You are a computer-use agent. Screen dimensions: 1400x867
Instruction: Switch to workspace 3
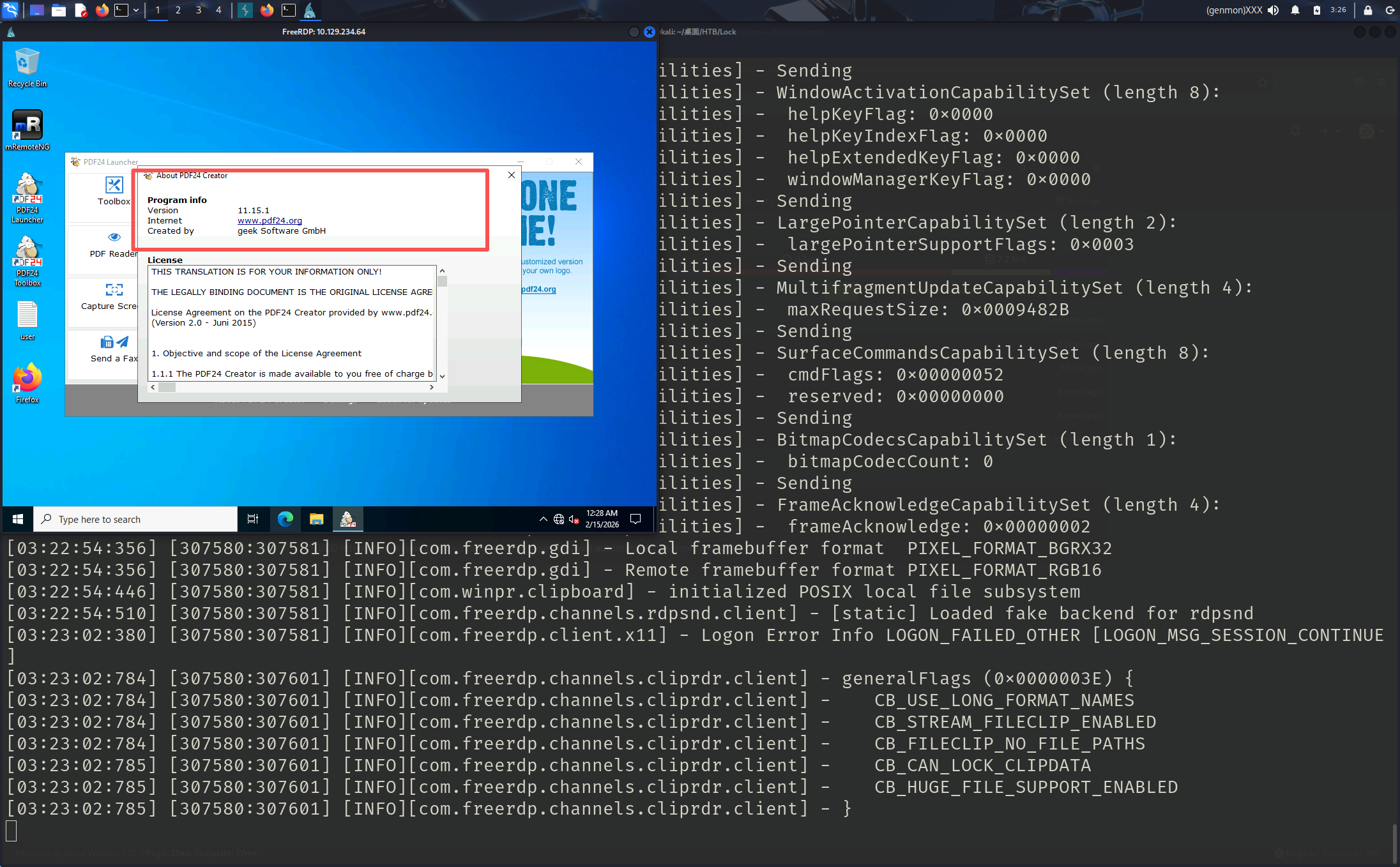[x=199, y=10]
